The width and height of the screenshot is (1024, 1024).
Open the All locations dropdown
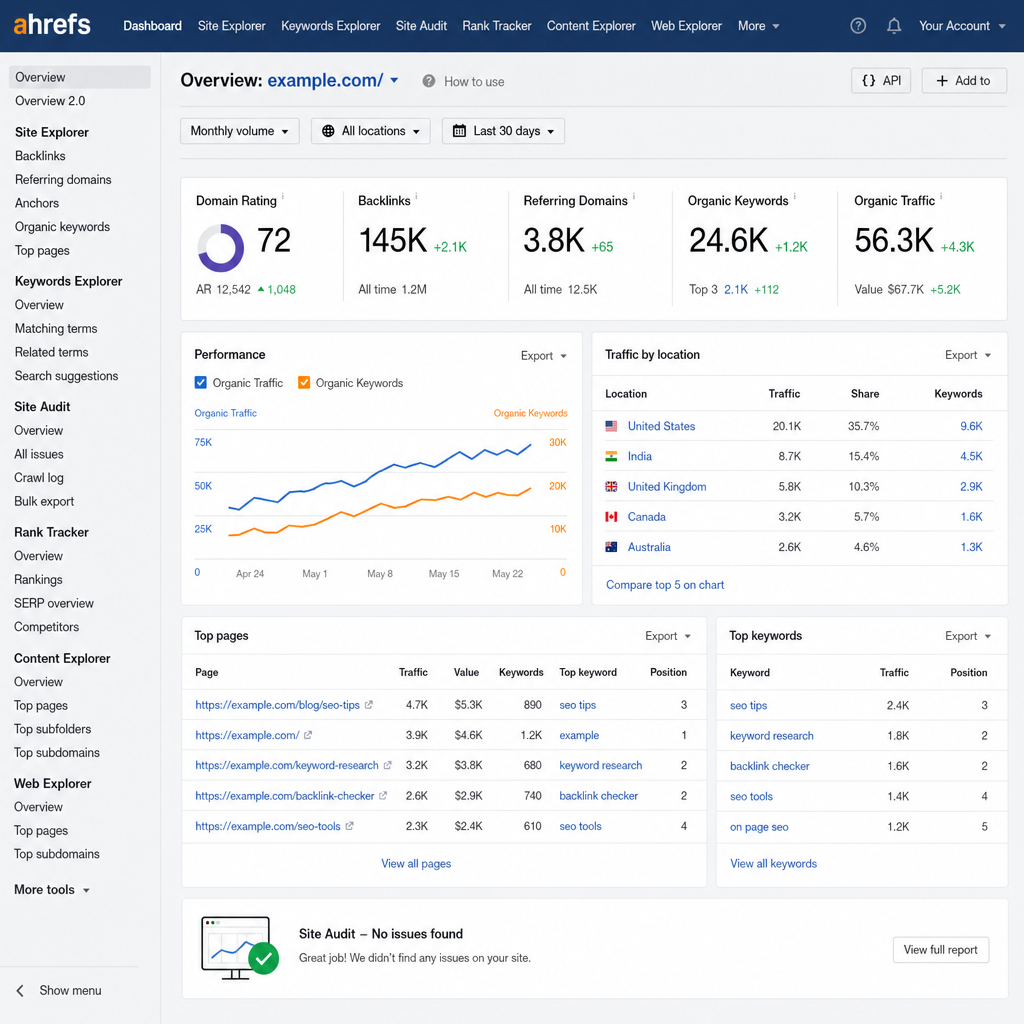(371, 131)
